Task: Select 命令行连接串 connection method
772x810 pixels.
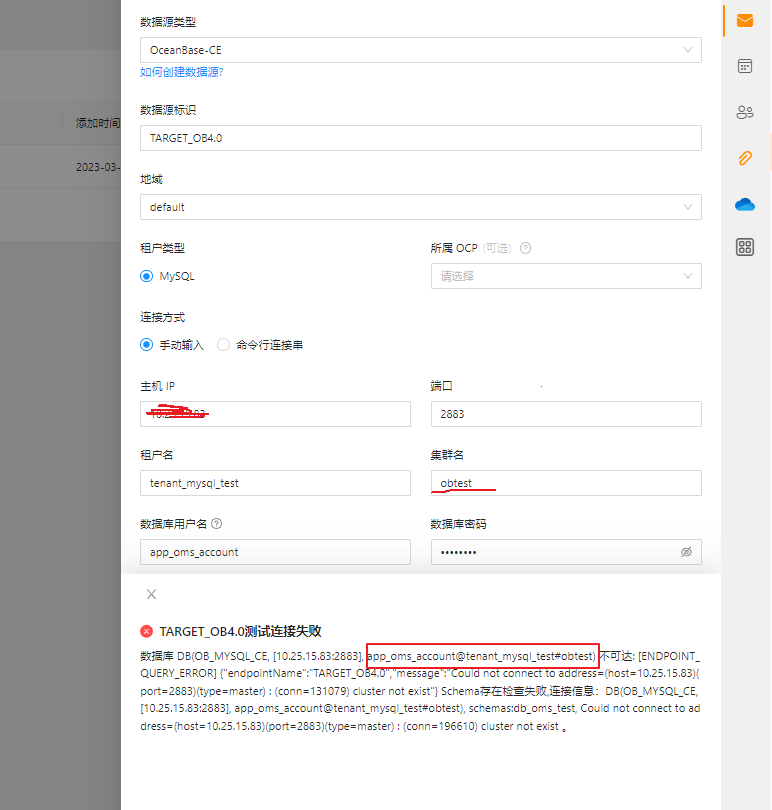Action: [x=223, y=345]
